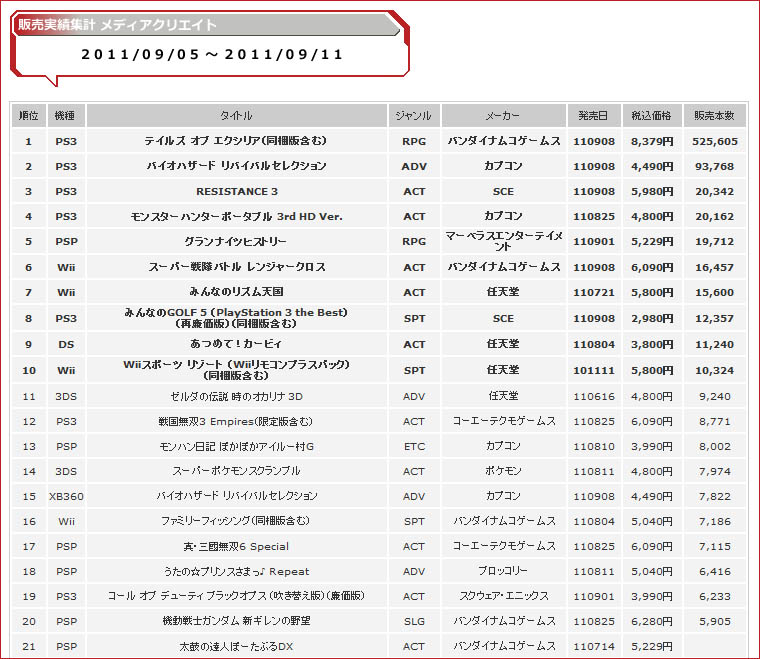Screen dimensions: 760x659
Task: Select ファミリーフィッシング(同梱版含む) title
Action: tap(236, 521)
